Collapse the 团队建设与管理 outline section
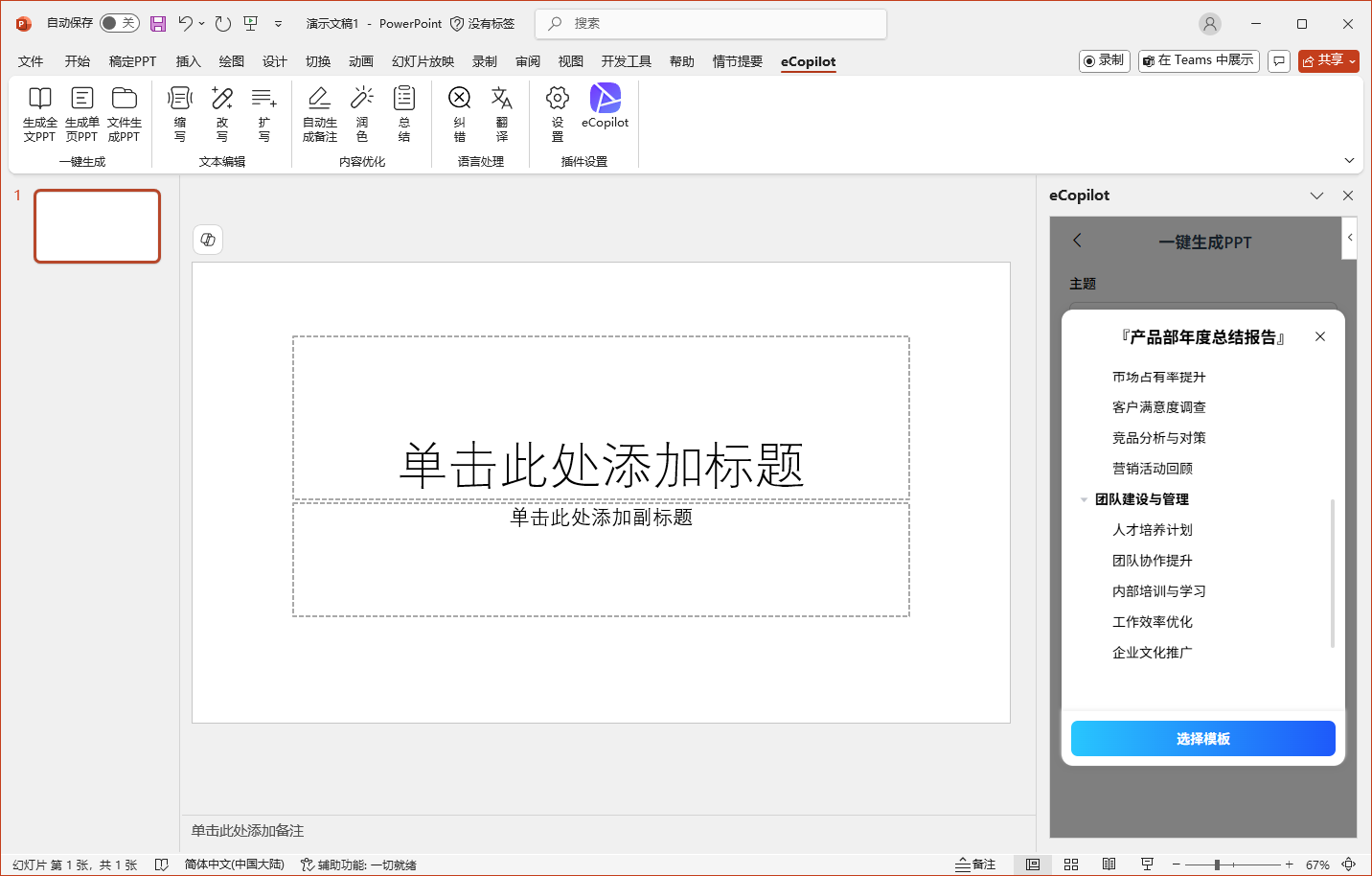The width and height of the screenshot is (1372, 876). [1084, 498]
